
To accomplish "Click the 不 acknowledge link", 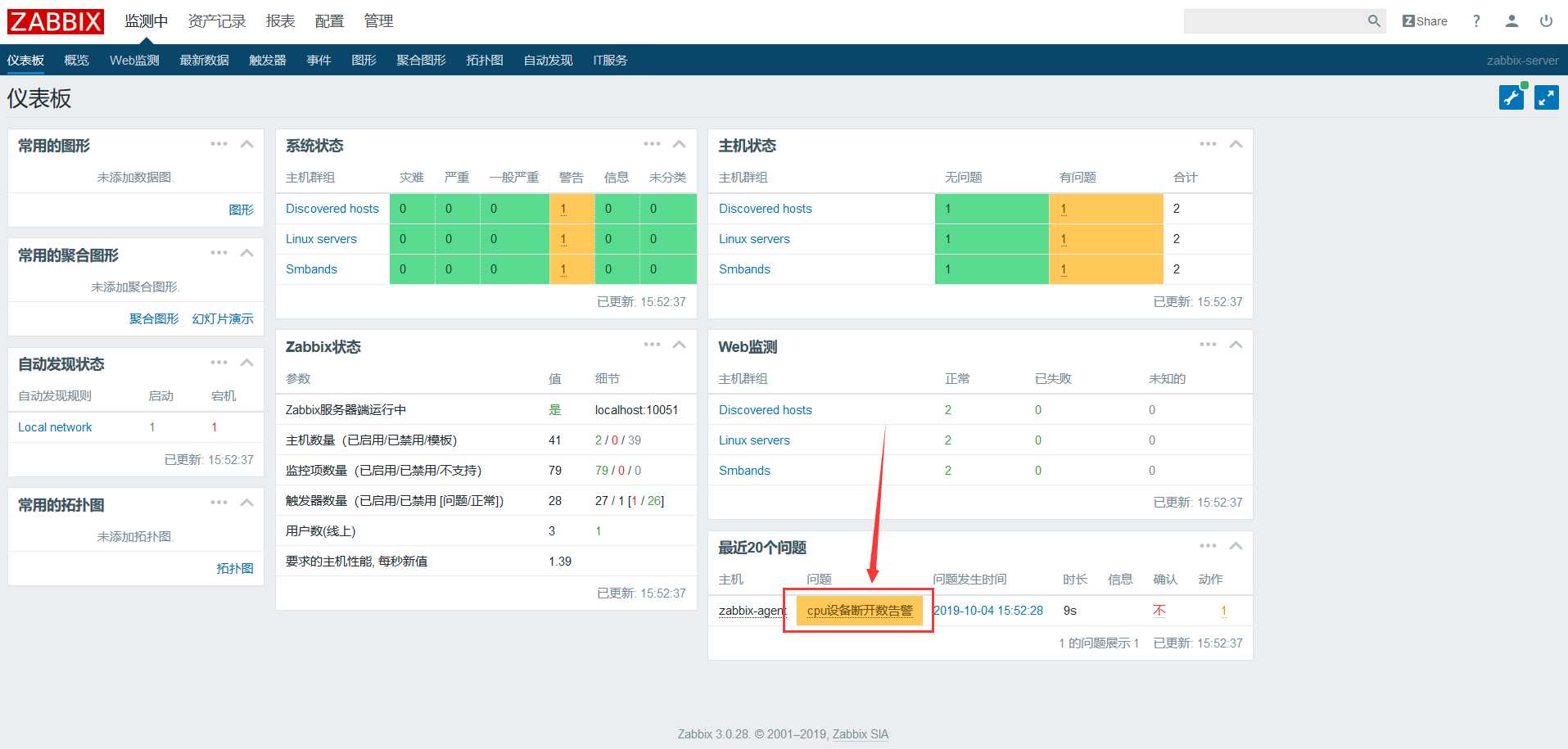I will pos(1159,611).
